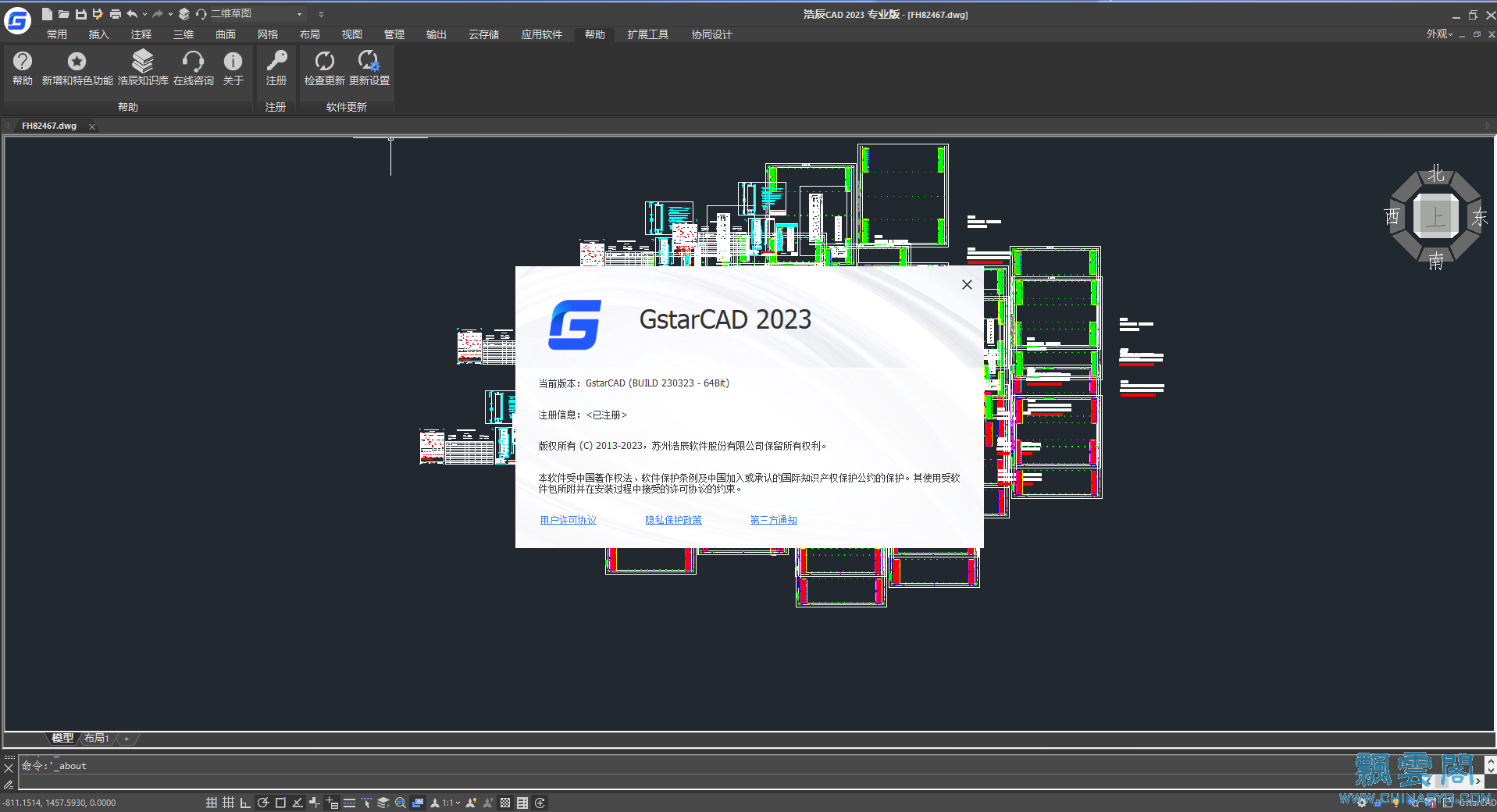Click 检查更新 refresh icon
The width and height of the screenshot is (1497, 812).
coord(324,61)
